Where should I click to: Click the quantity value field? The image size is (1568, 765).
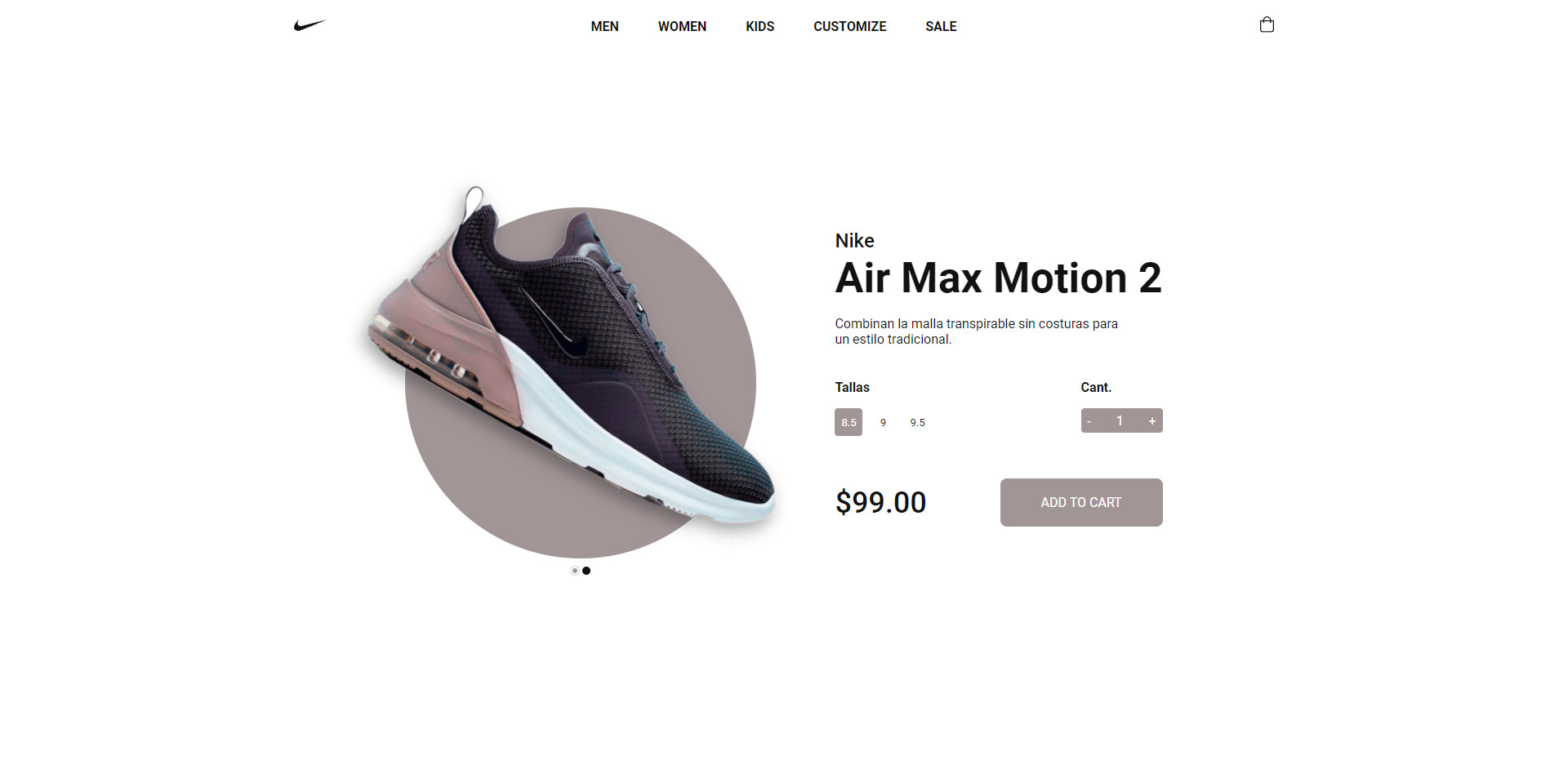point(1120,420)
